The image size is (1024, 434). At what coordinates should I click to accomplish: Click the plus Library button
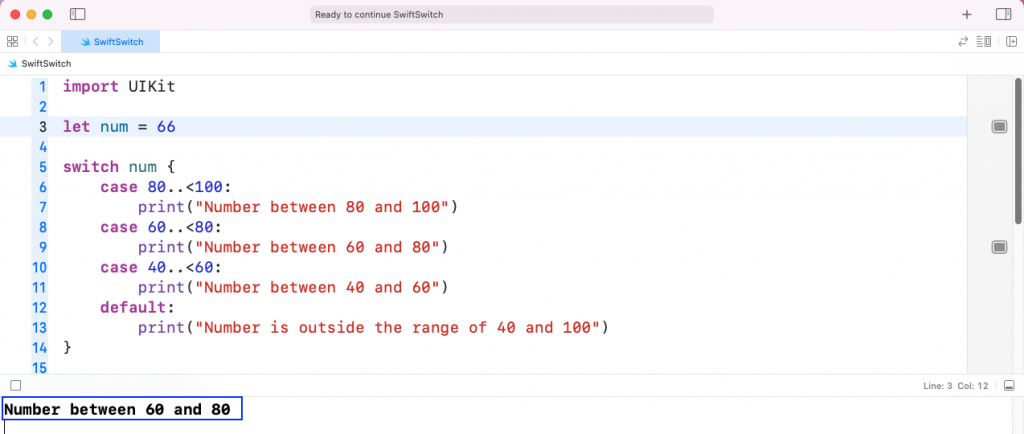click(x=967, y=14)
